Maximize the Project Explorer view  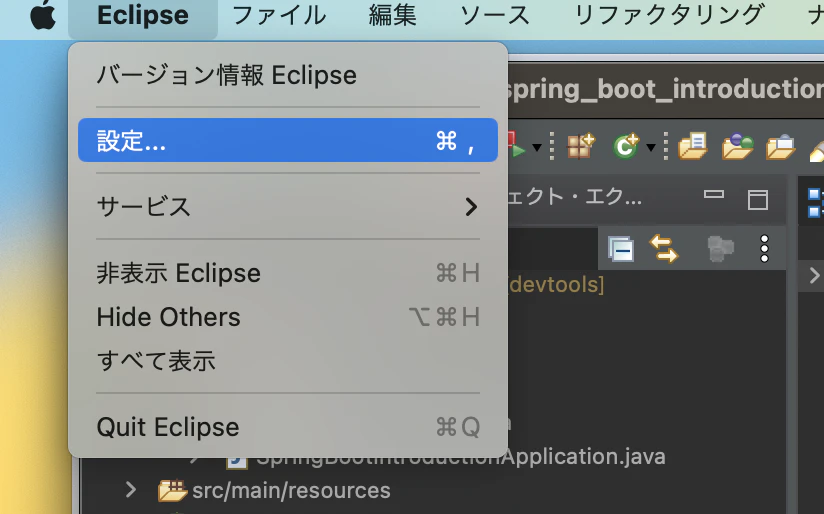click(x=758, y=200)
